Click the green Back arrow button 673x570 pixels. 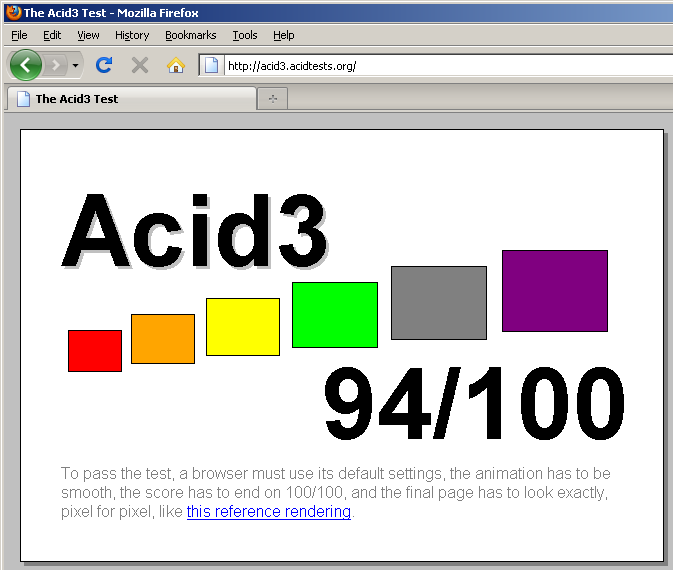pos(25,65)
